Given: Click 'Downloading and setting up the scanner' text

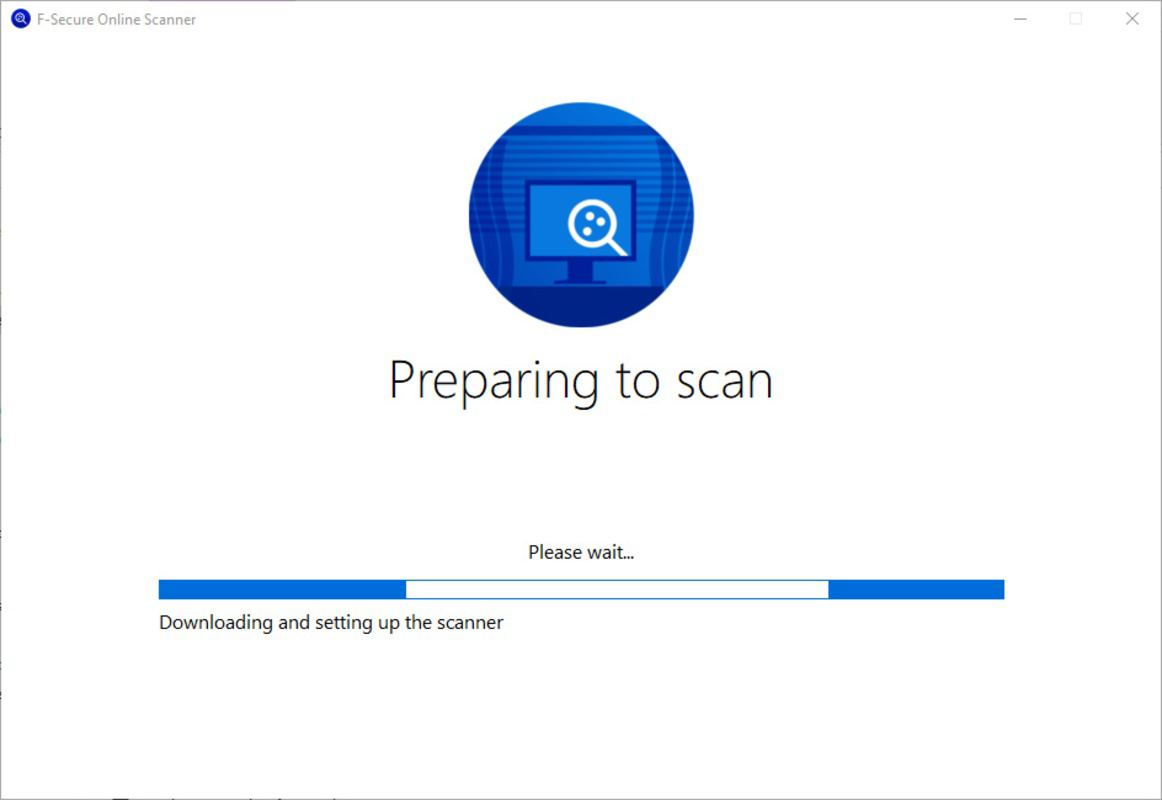Looking at the screenshot, I should pos(331,623).
